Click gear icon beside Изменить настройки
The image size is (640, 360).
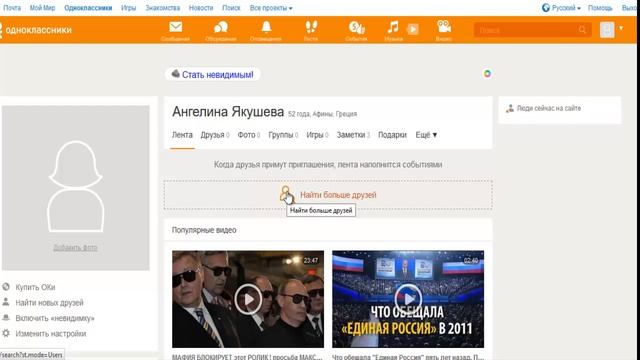[6, 333]
